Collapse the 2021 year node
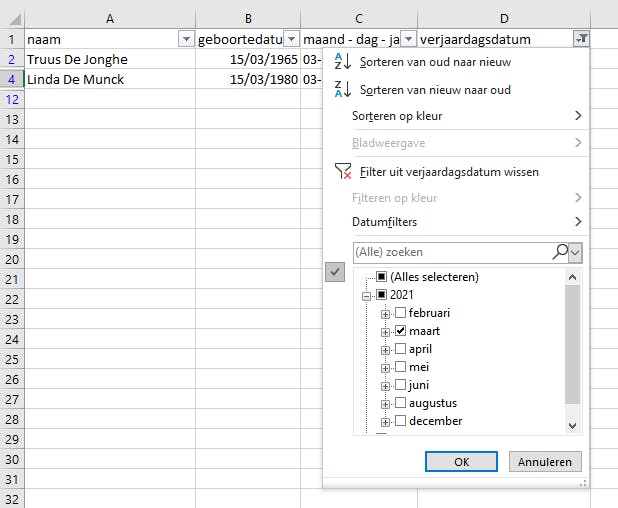 [367, 296]
